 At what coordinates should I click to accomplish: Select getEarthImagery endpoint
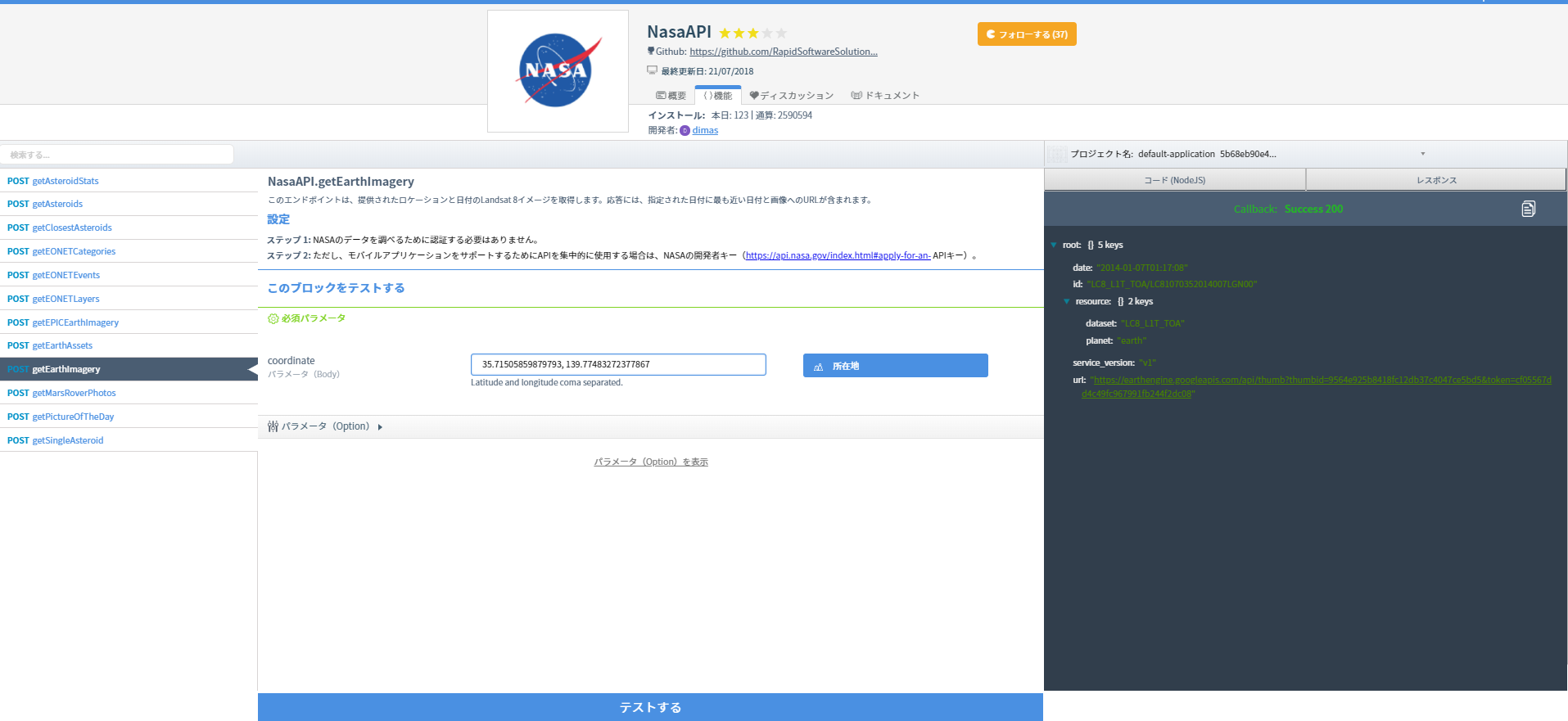(x=129, y=369)
